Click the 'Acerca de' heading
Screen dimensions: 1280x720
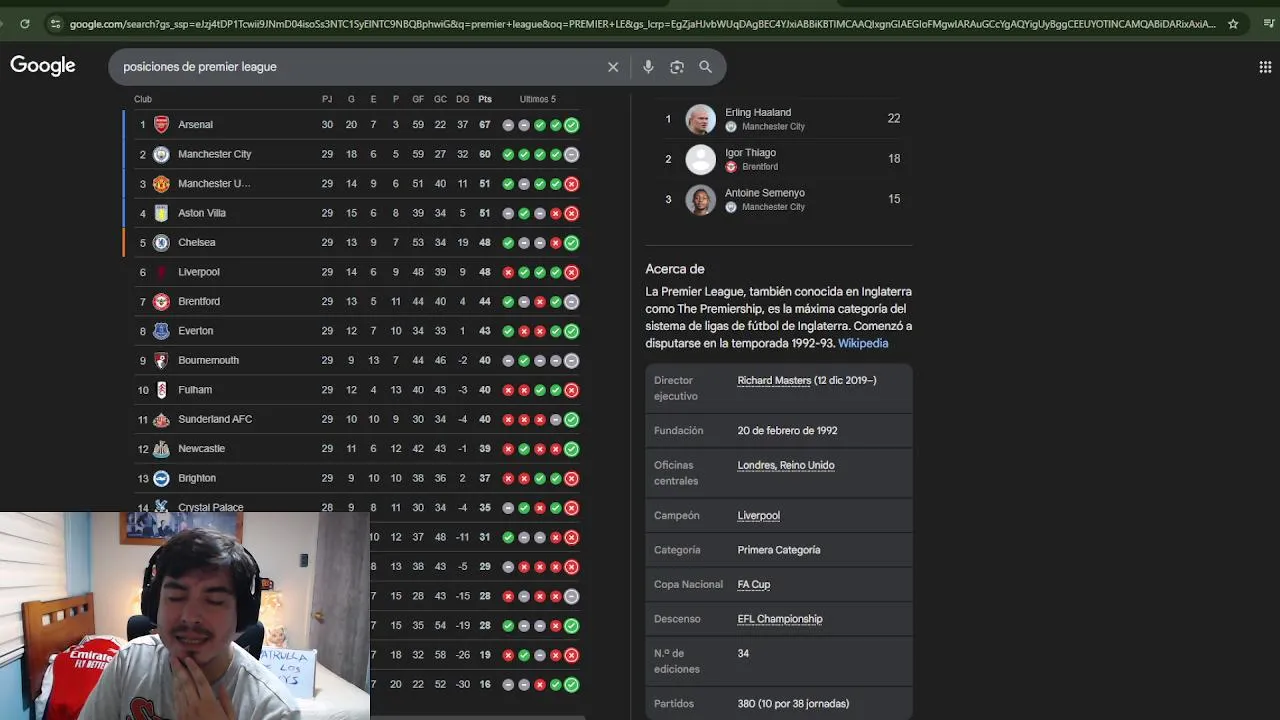pyautogui.click(x=675, y=269)
